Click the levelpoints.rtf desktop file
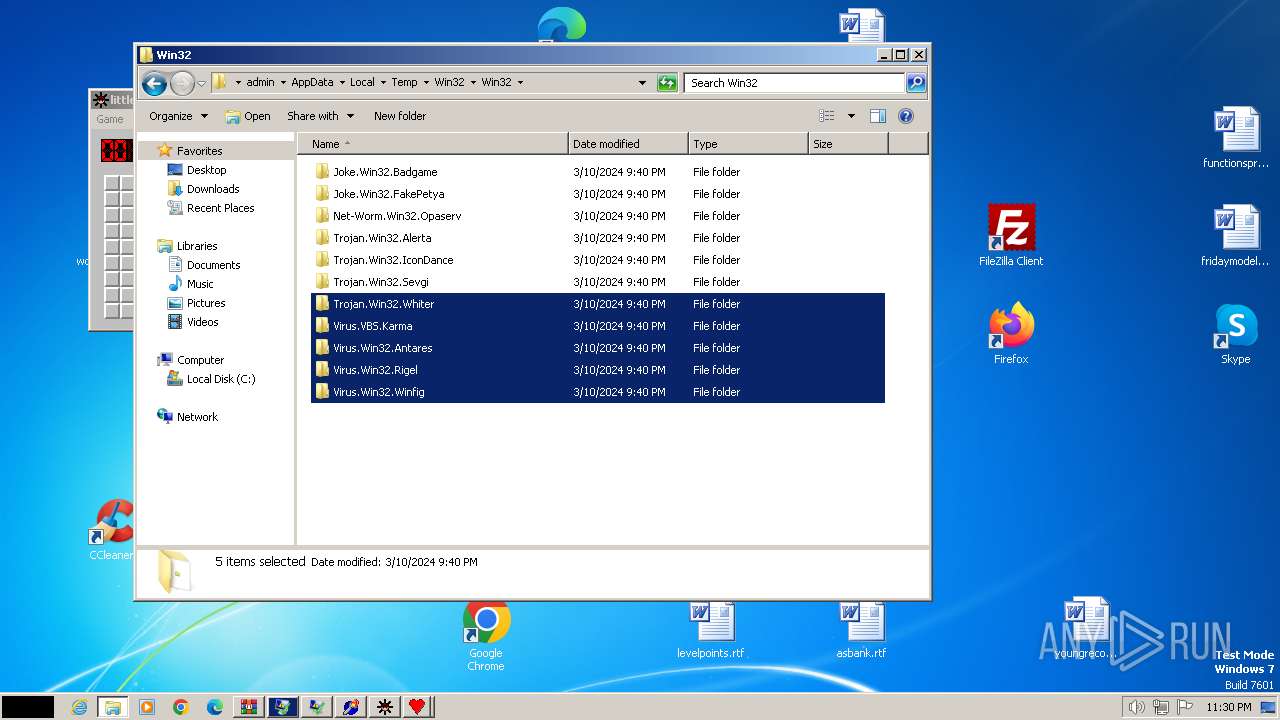This screenshot has height=720, width=1280. click(711, 629)
